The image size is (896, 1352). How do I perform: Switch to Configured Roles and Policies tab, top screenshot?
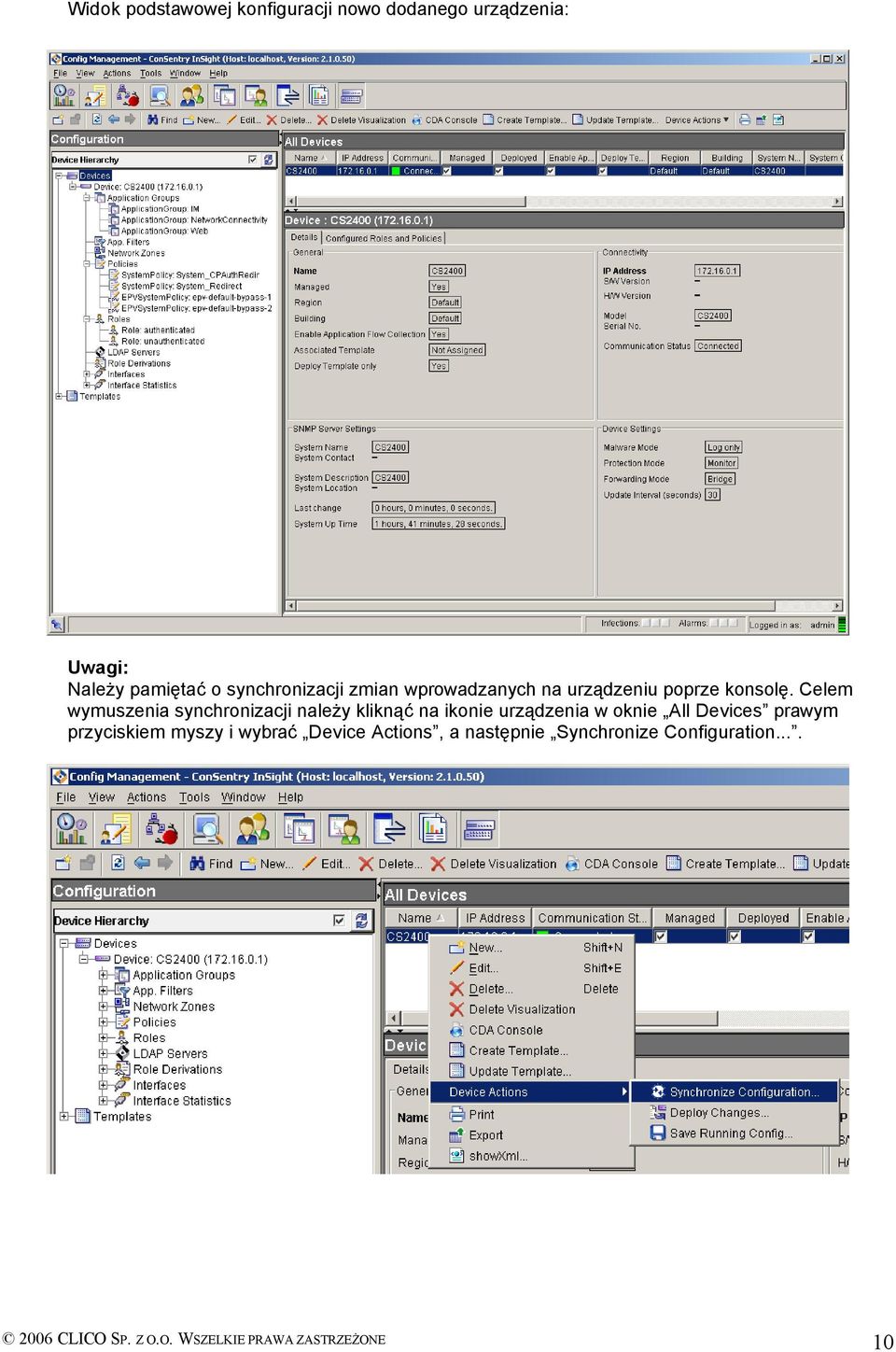(384, 238)
